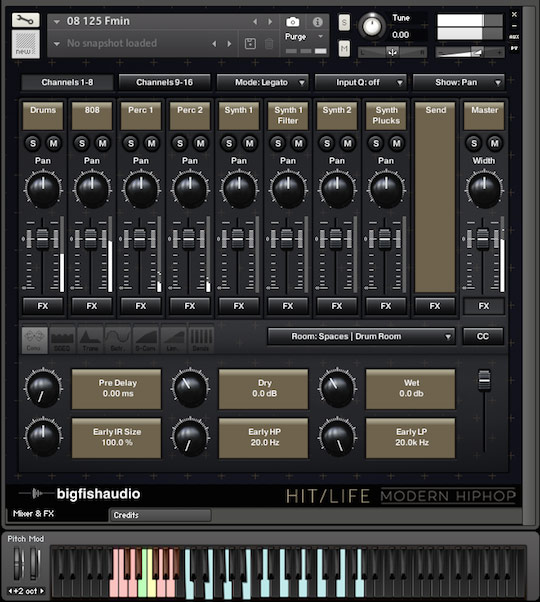
Task: Click the CC button
Action: coord(483,336)
